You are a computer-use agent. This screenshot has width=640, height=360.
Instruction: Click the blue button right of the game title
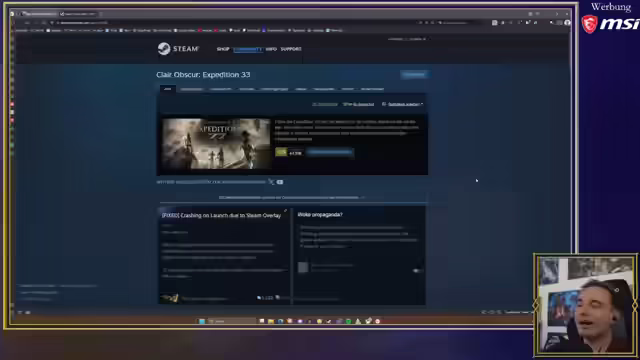[x=414, y=74]
